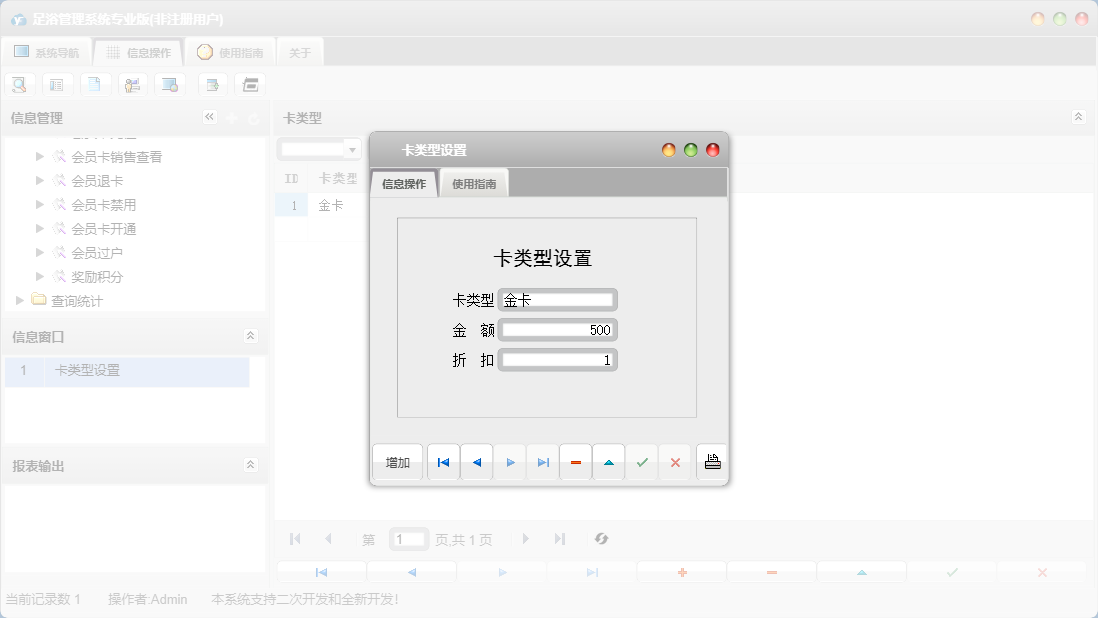
Task: Cancel edits with the red X icon
Action: click(x=675, y=461)
